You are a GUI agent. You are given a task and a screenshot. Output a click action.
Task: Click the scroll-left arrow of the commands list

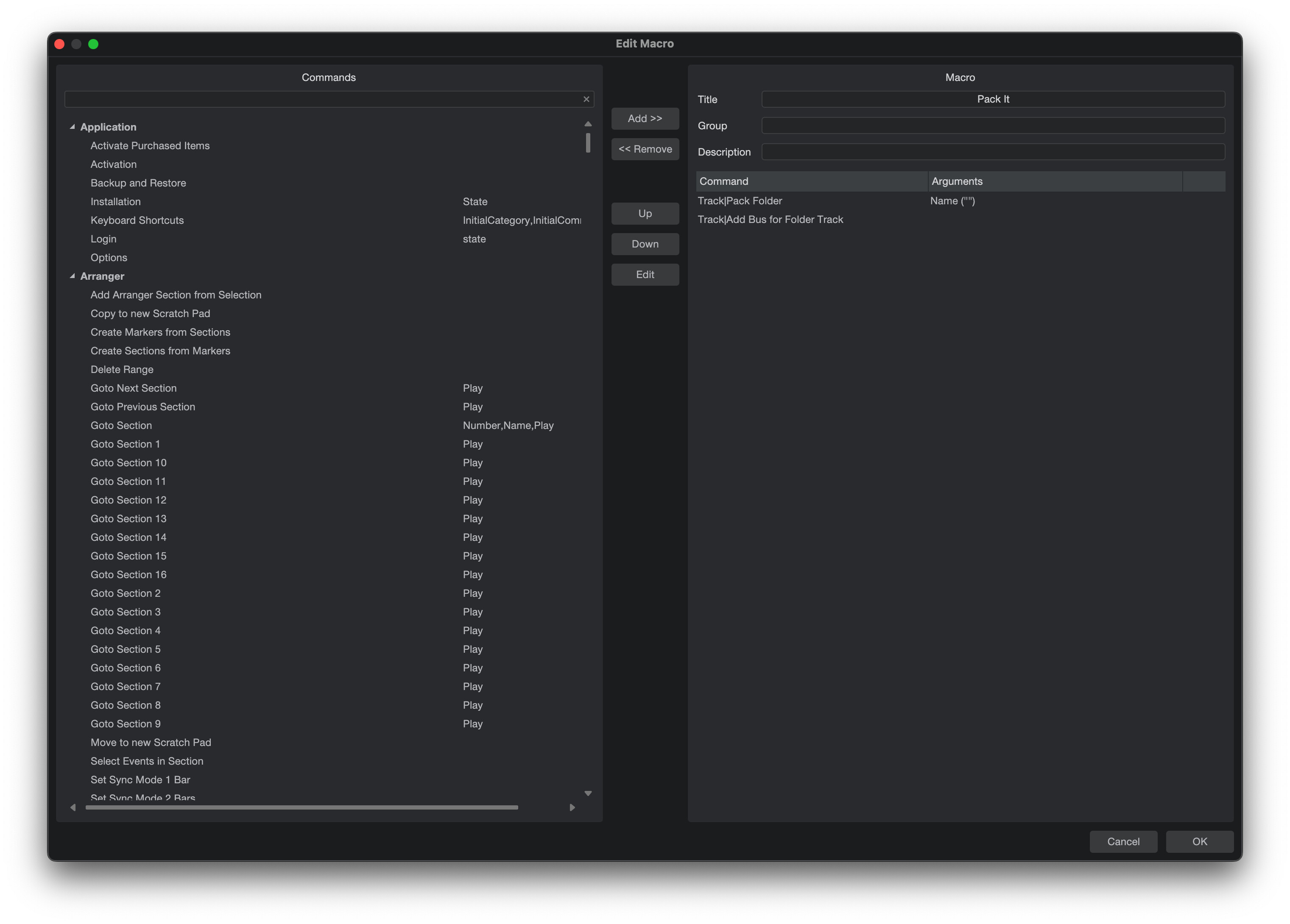coord(73,807)
